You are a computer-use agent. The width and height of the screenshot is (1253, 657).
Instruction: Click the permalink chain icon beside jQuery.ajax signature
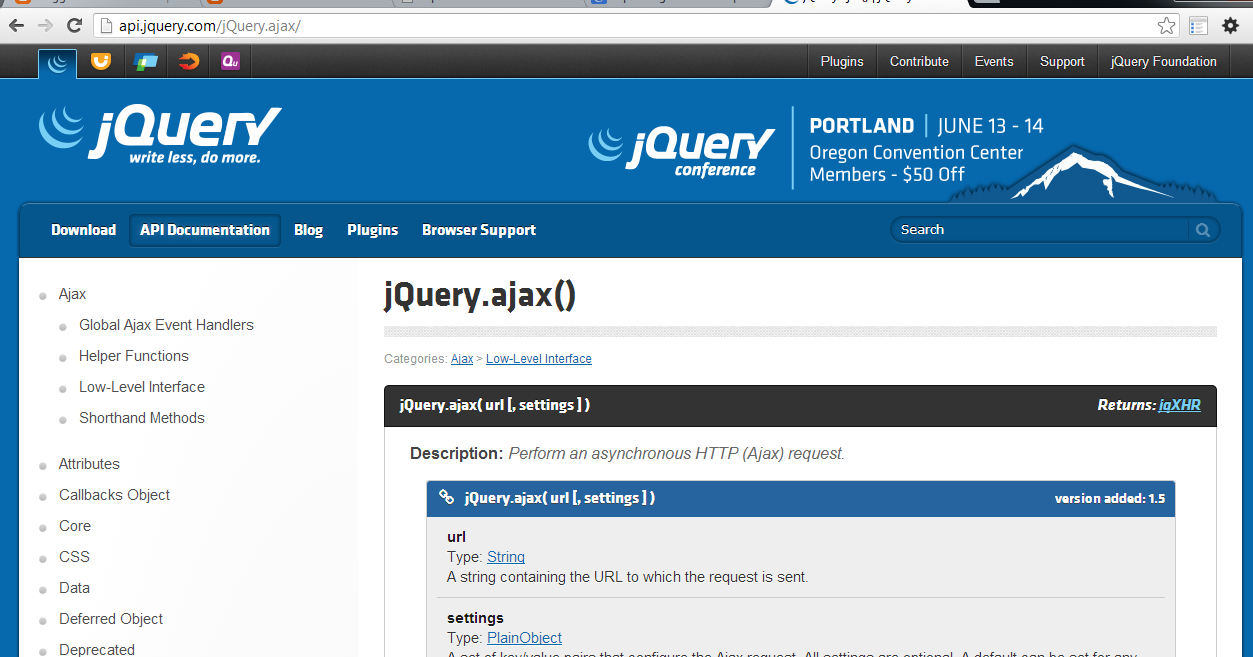coord(447,497)
